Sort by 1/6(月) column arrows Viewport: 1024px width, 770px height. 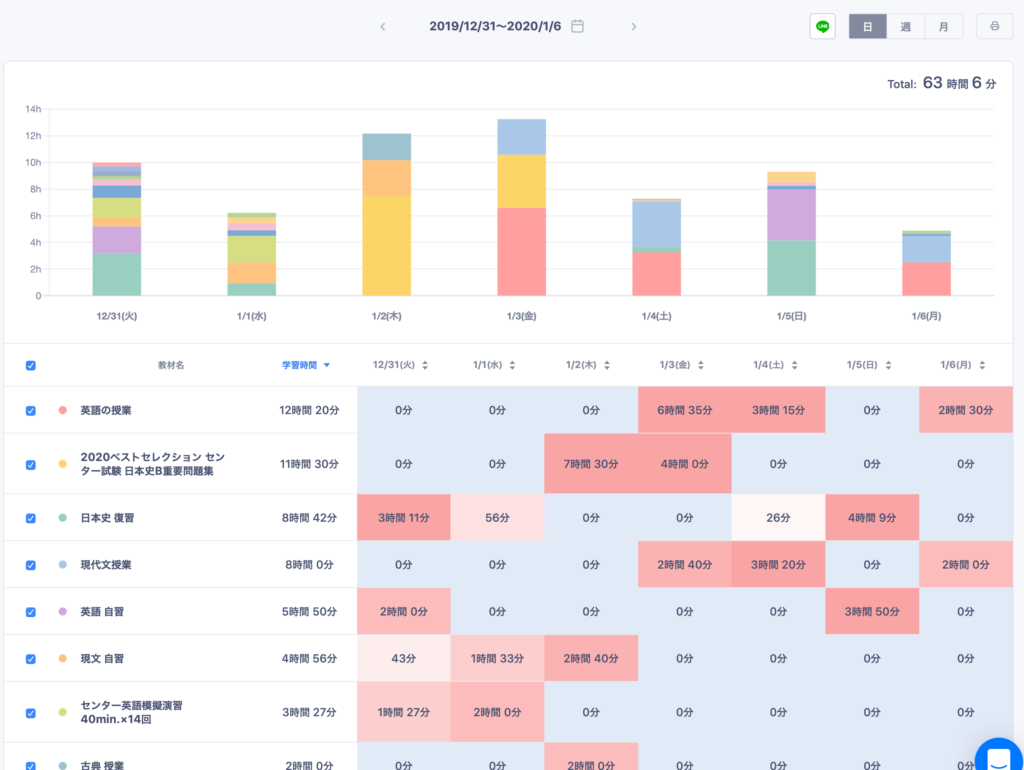coord(983,366)
